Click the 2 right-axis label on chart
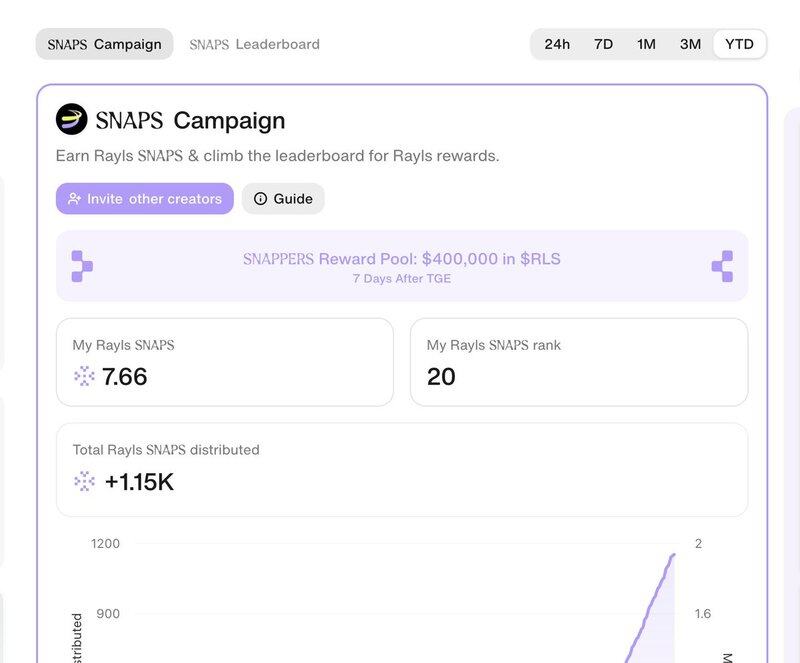Screen dimensions: 800x663 point(698,544)
